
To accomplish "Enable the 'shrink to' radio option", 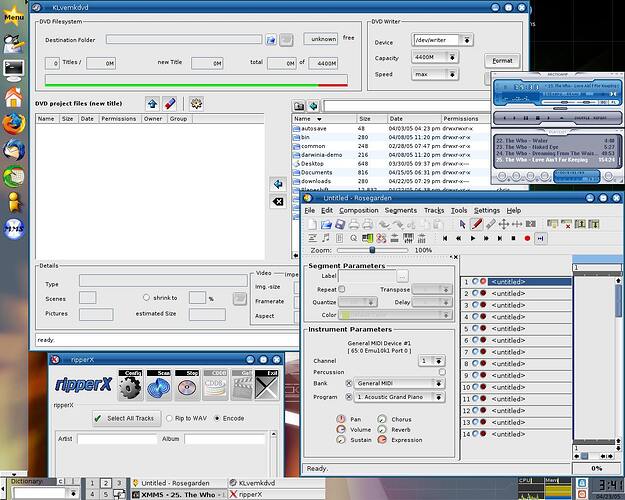I will click(x=146, y=297).
